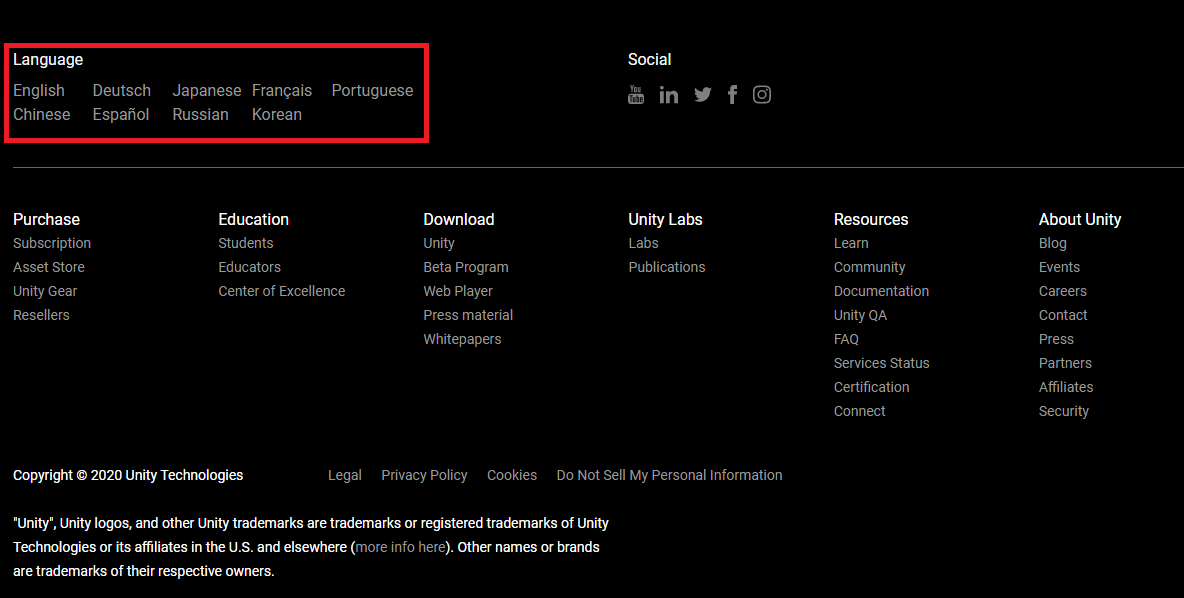This screenshot has width=1184, height=598.
Task: Click the Resources column heading
Action: click(x=871, y=220)
